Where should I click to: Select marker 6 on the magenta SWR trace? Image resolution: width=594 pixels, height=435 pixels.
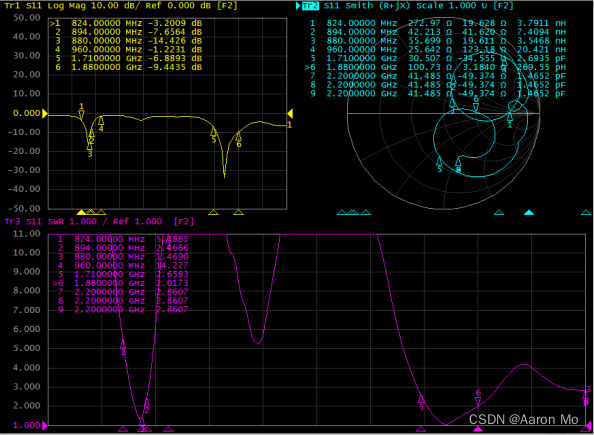point(478,397)
